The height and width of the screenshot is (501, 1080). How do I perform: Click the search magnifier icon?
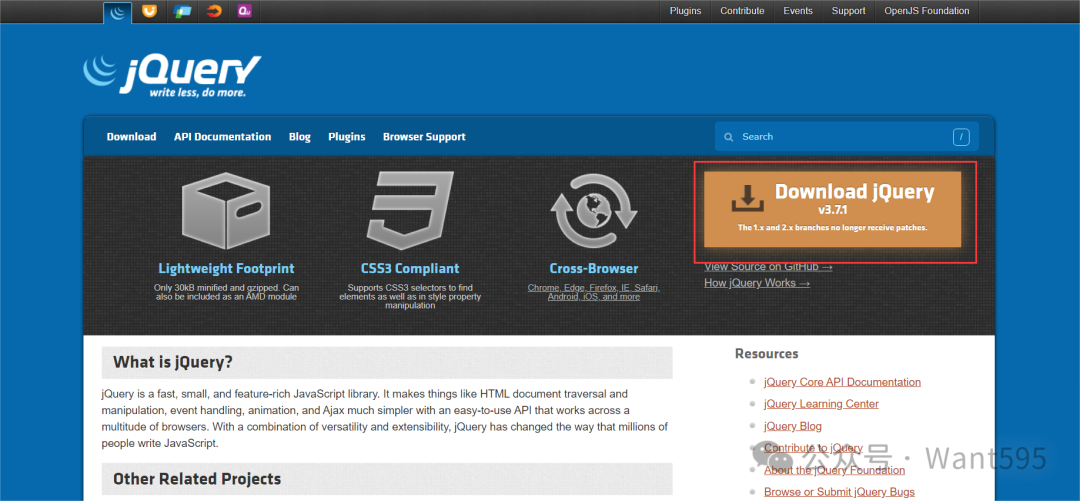(729, 137)
